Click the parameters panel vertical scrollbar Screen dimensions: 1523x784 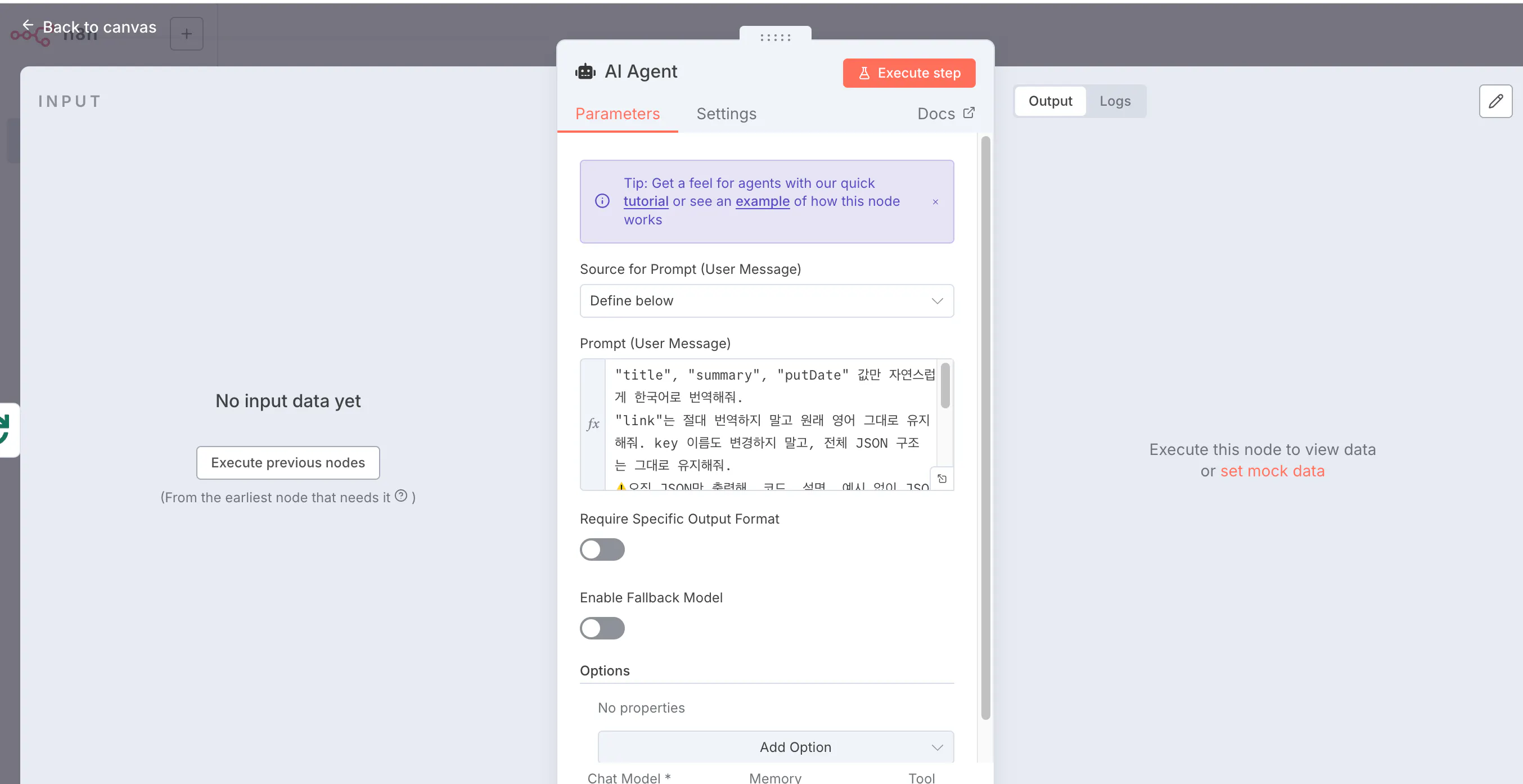[x=985, y=427]
